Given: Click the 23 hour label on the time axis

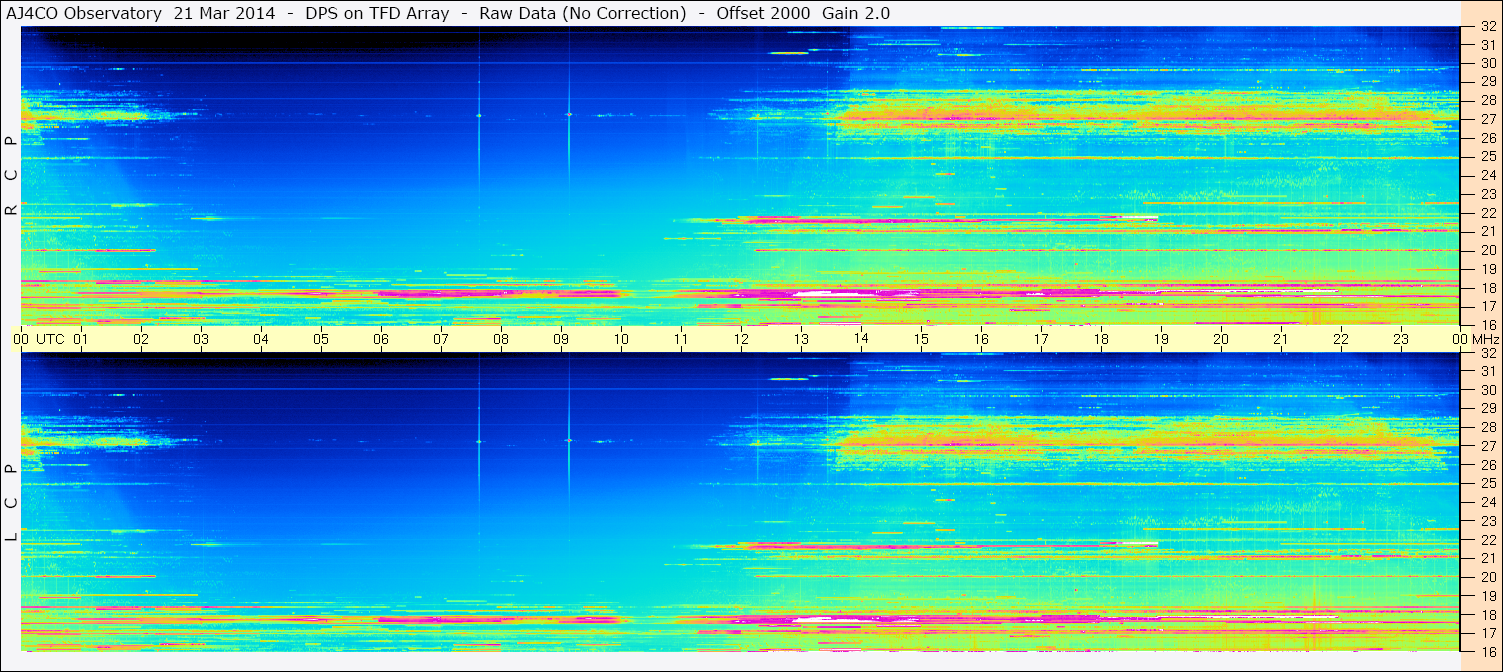Looking at the screenshot, I should 1400,339.
